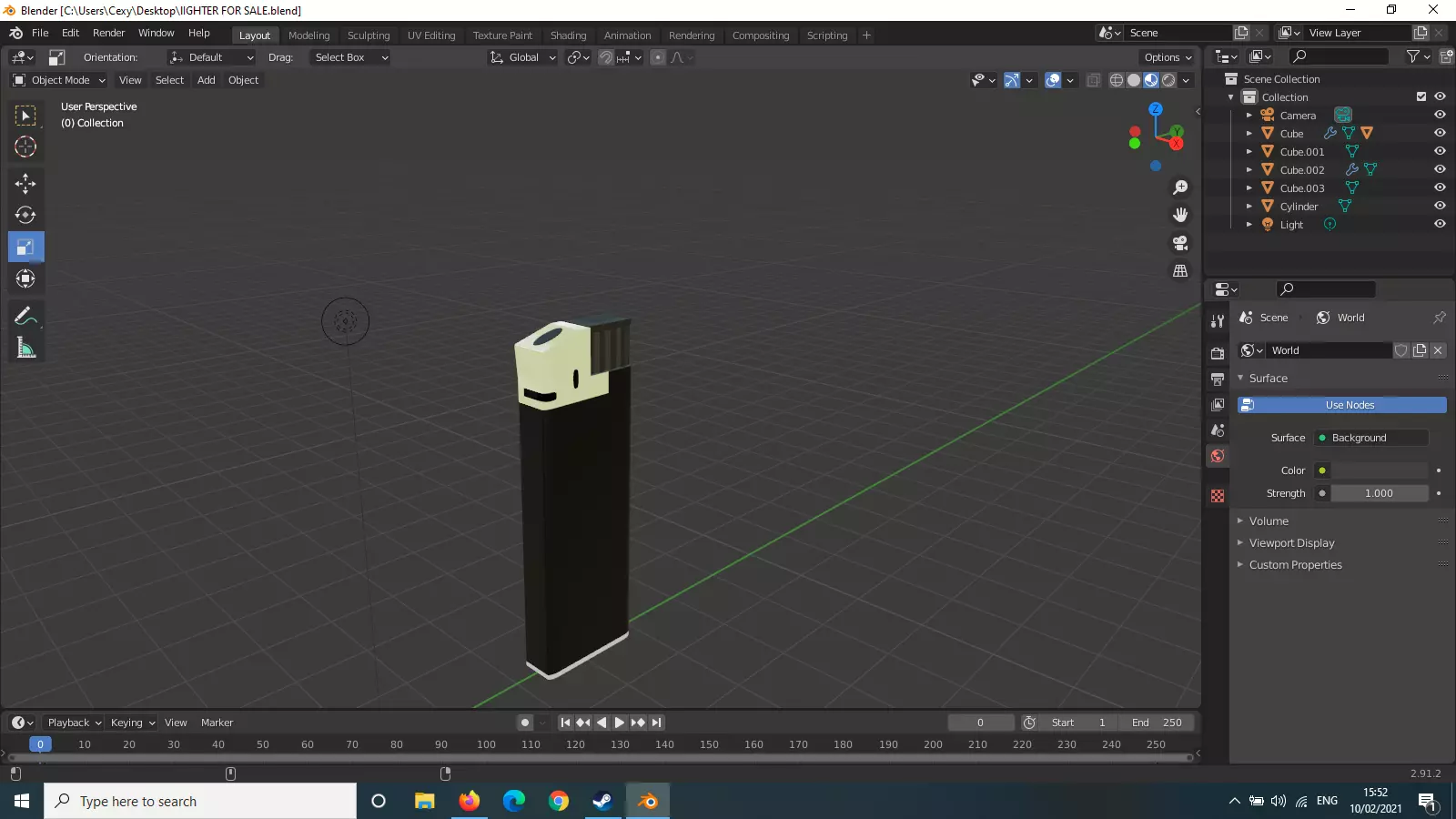Screen dimensions: 1456x819
Task: Hide the Light object in outliner
Action: point(1440,225)
